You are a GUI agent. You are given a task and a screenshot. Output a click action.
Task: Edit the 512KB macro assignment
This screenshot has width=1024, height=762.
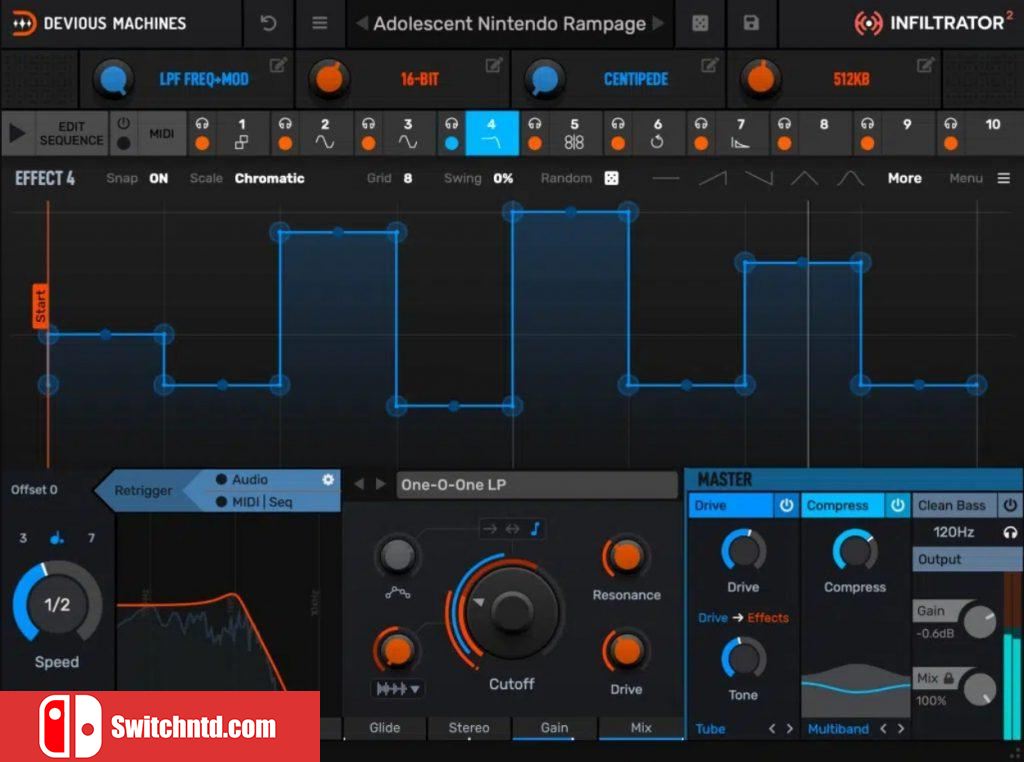(x=925, y=65)
